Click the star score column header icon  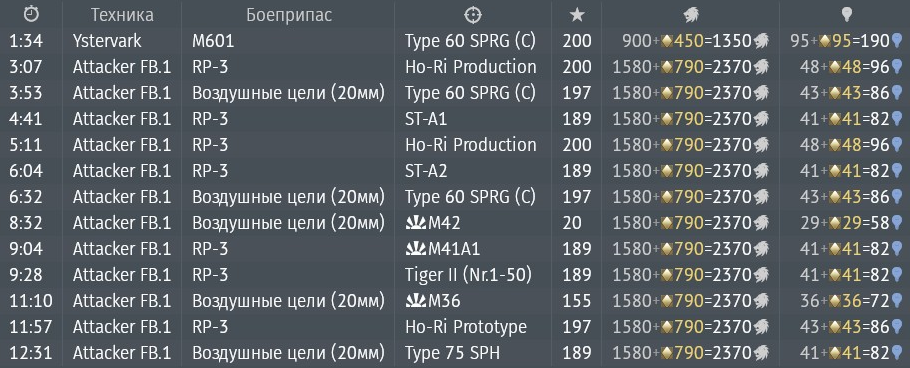[577, 15]
